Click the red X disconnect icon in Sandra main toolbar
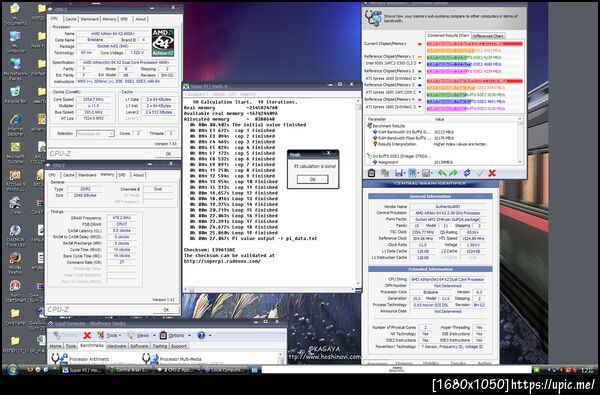This screenshot has height=395, width=600. click(x=87, y=335)
